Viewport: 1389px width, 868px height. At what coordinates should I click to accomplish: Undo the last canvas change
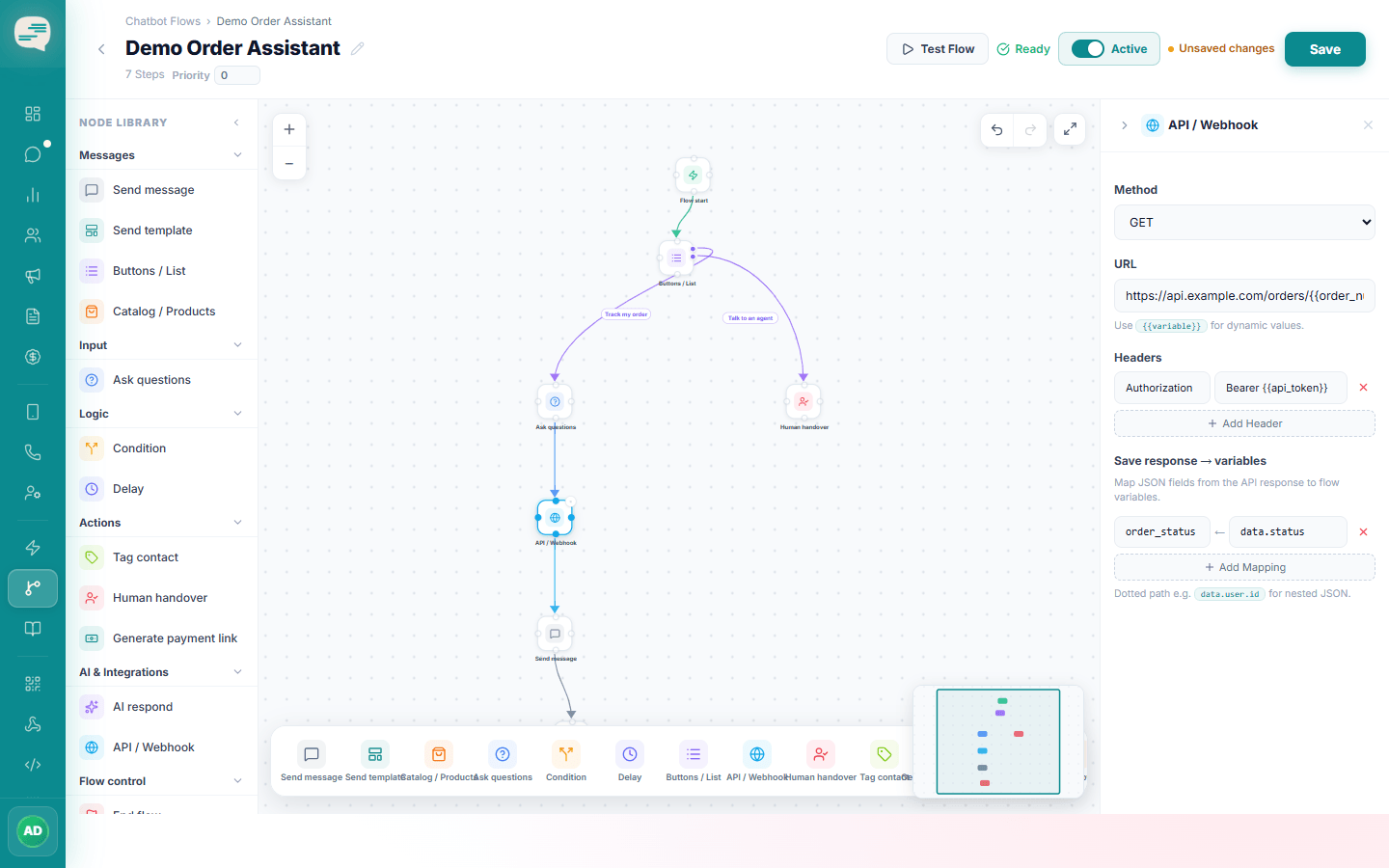[x=997, y=129]
